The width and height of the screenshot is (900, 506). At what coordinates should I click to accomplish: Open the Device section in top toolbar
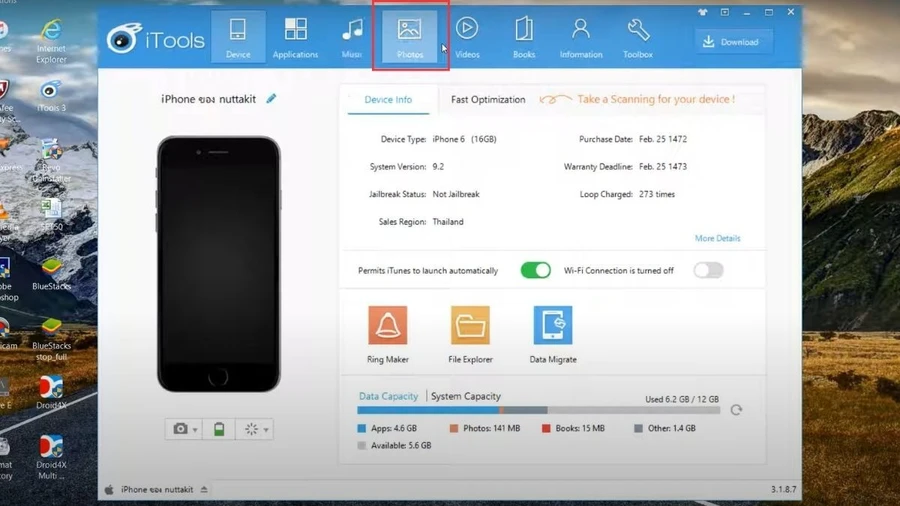click(238, 37)
